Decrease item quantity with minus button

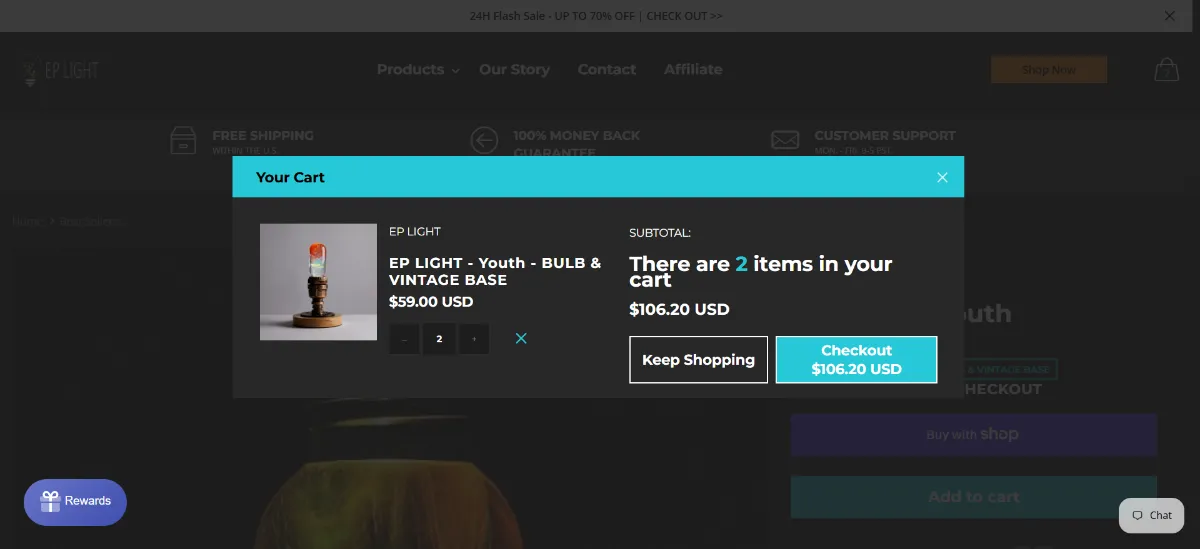coord(404,339)
